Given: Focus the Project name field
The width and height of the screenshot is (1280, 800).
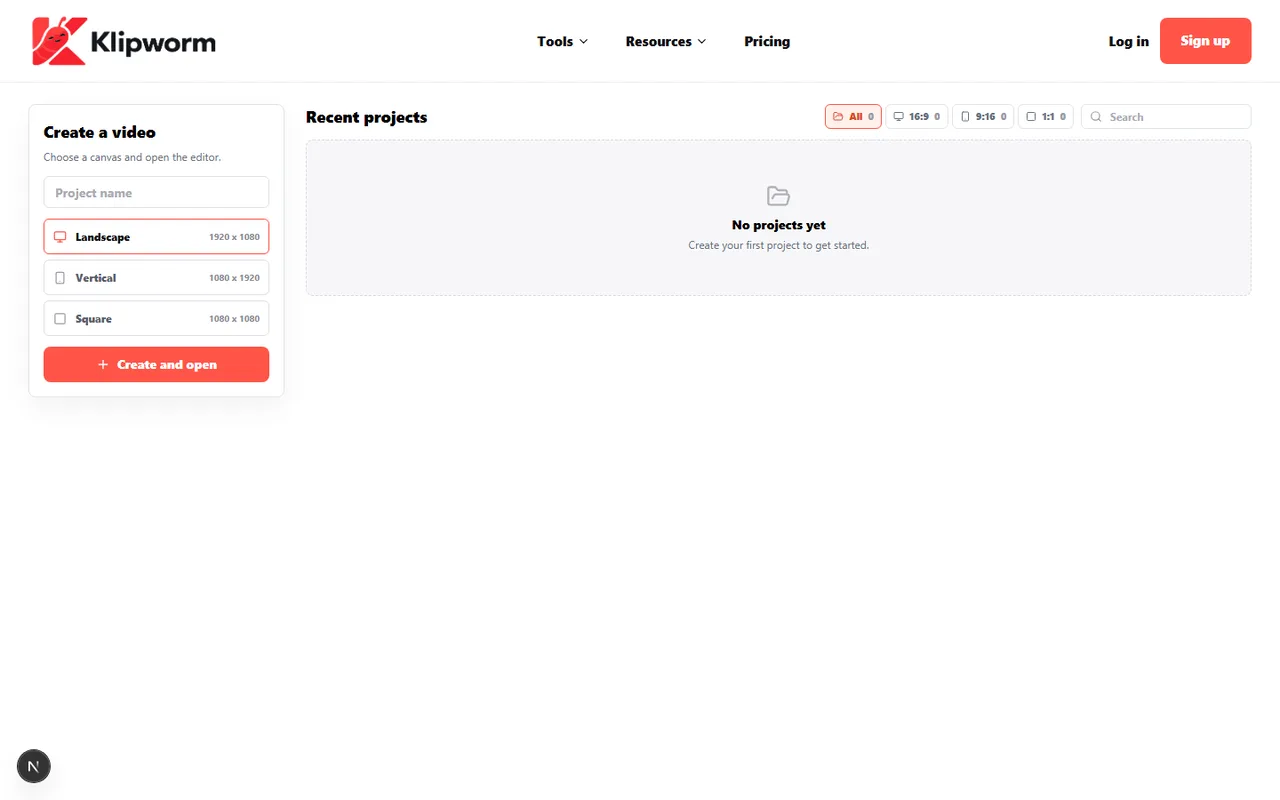Looking at the screenshot, I should [156, 192].
